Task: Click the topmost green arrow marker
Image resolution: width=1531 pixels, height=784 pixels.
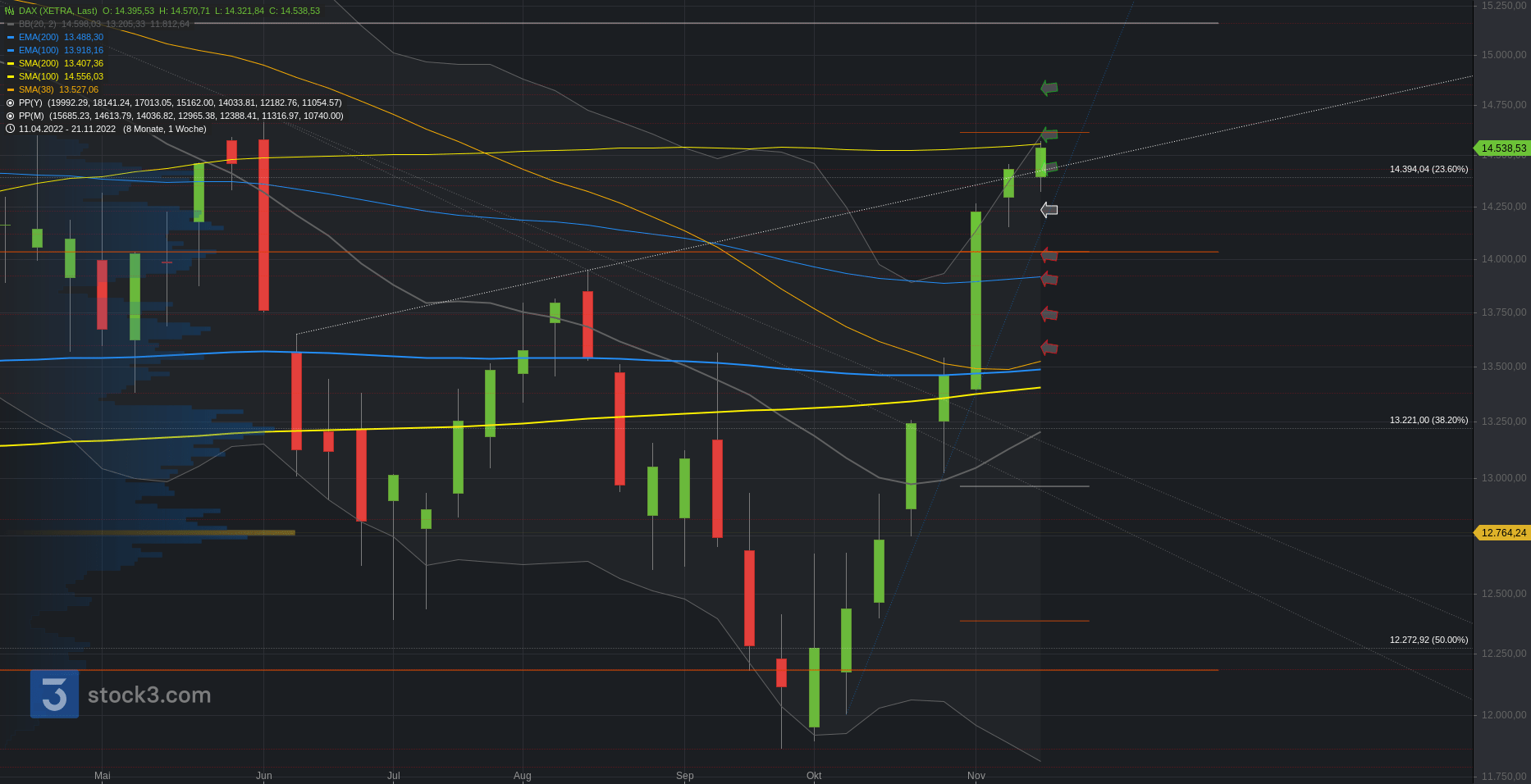Action: pos(1049,88)
